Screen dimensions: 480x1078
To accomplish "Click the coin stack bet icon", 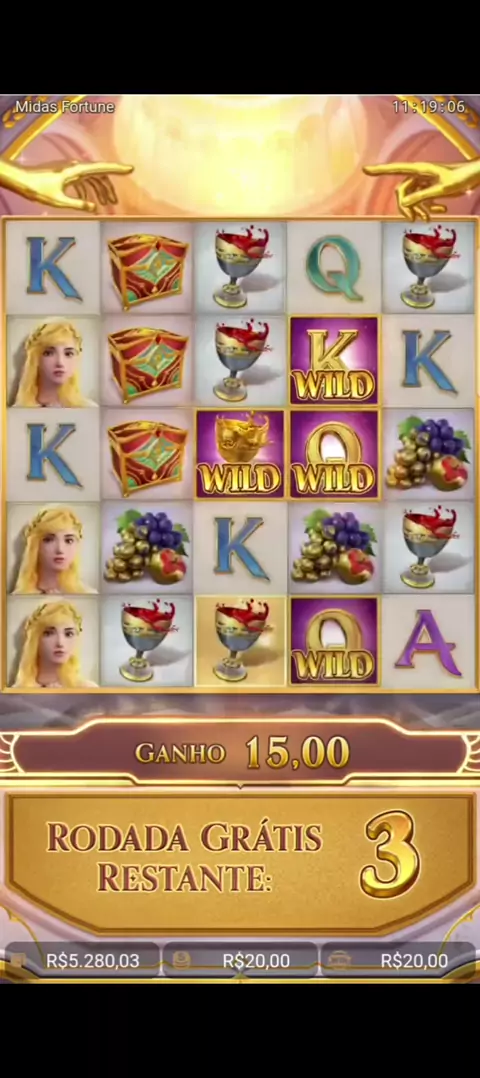I will (x=181, y=960).
